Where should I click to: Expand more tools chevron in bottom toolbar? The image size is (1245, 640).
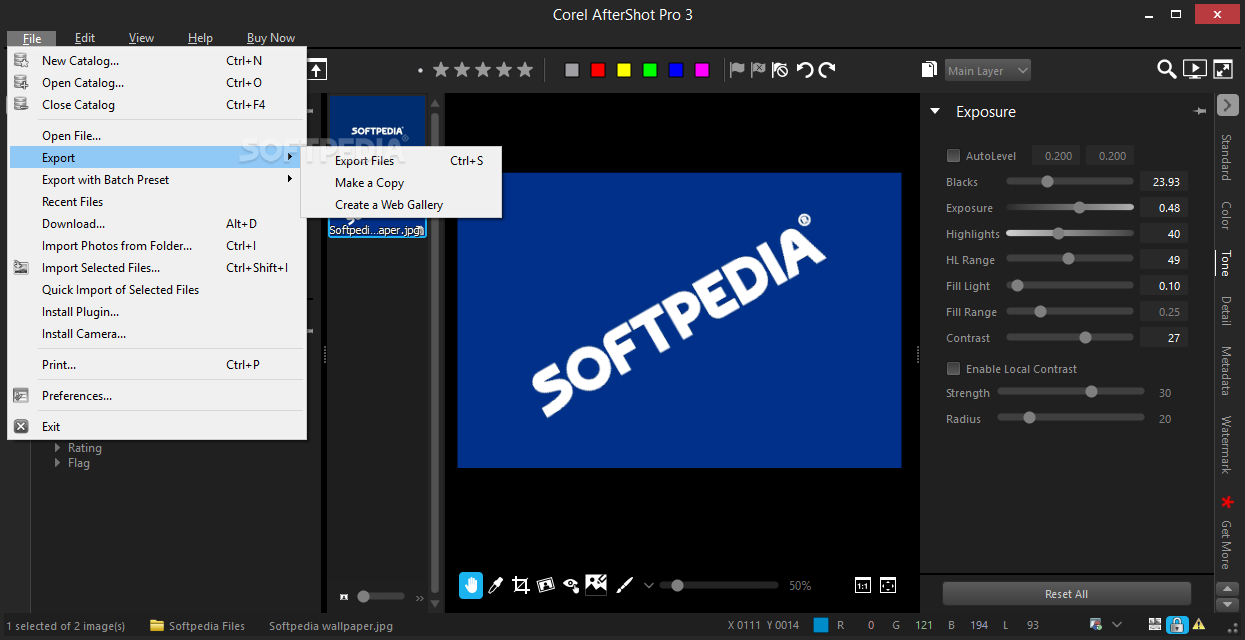pos(648,586)
